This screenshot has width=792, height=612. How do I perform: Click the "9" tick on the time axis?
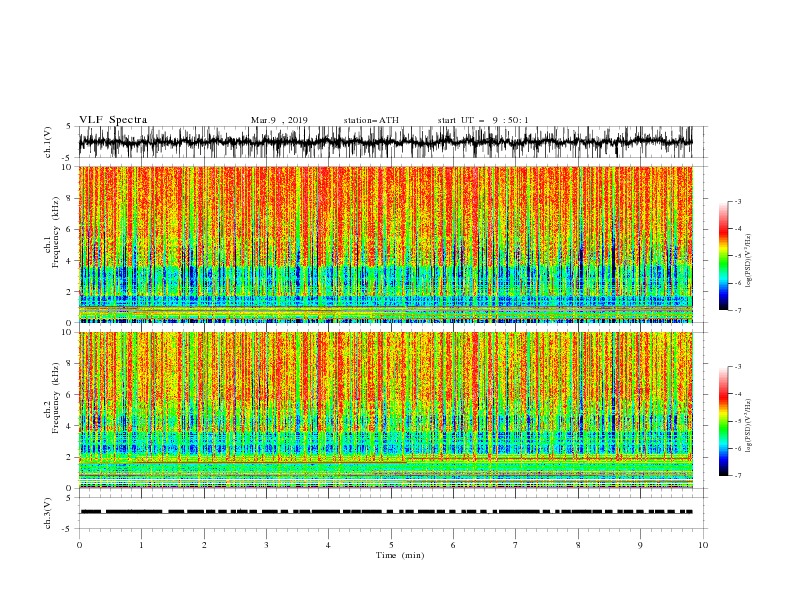click(640, 545)
